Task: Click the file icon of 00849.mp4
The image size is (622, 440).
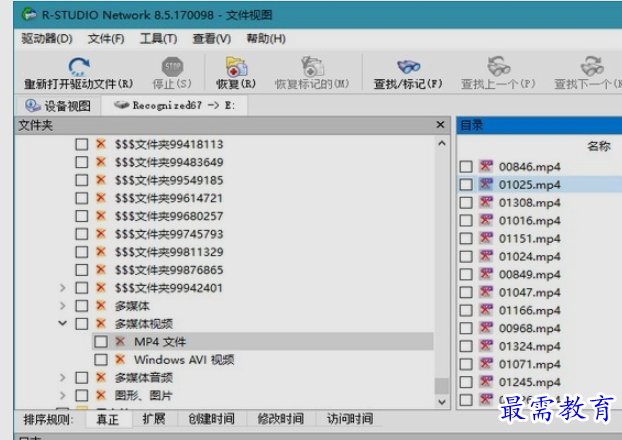Action: (x=486, y=274)
